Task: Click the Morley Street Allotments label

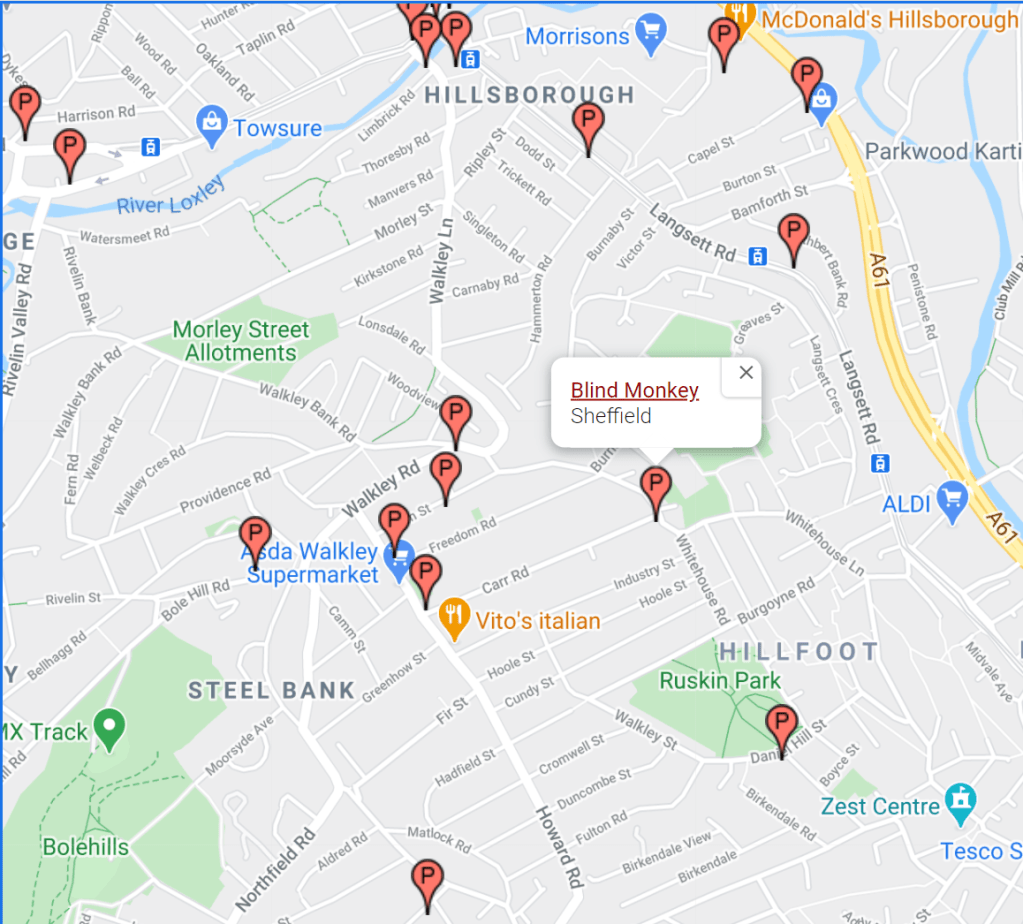Action: [241, 341]
